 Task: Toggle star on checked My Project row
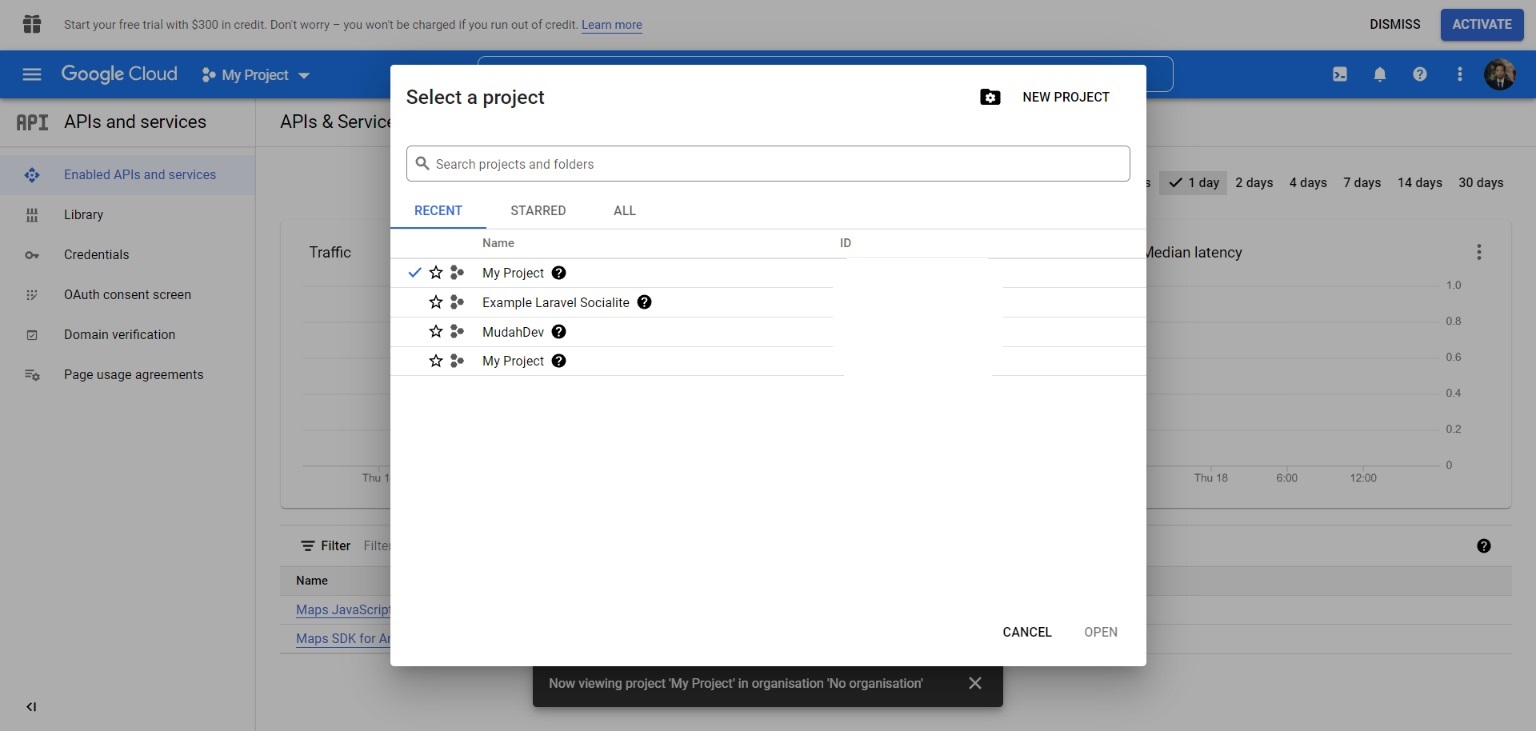click(x=436, y=273)
